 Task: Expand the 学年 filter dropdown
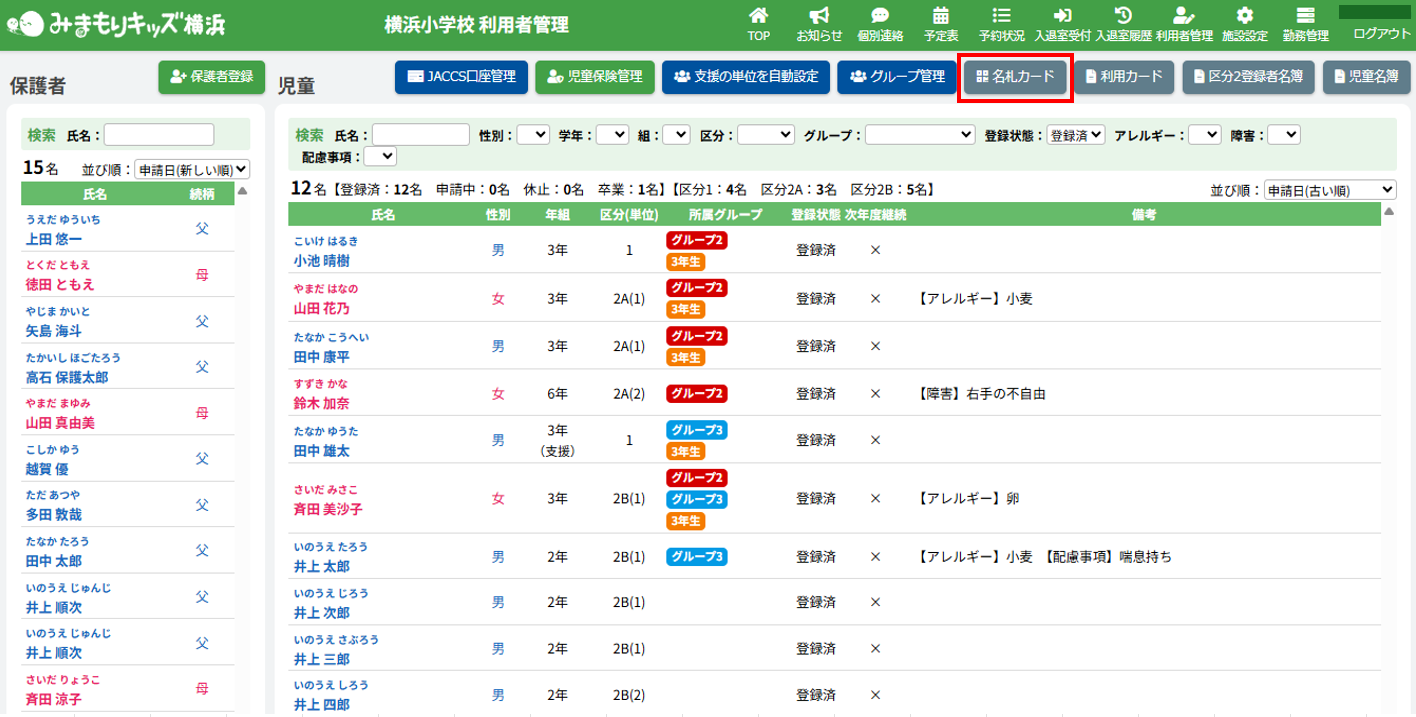pyautogui.click(x=612, y=134)
